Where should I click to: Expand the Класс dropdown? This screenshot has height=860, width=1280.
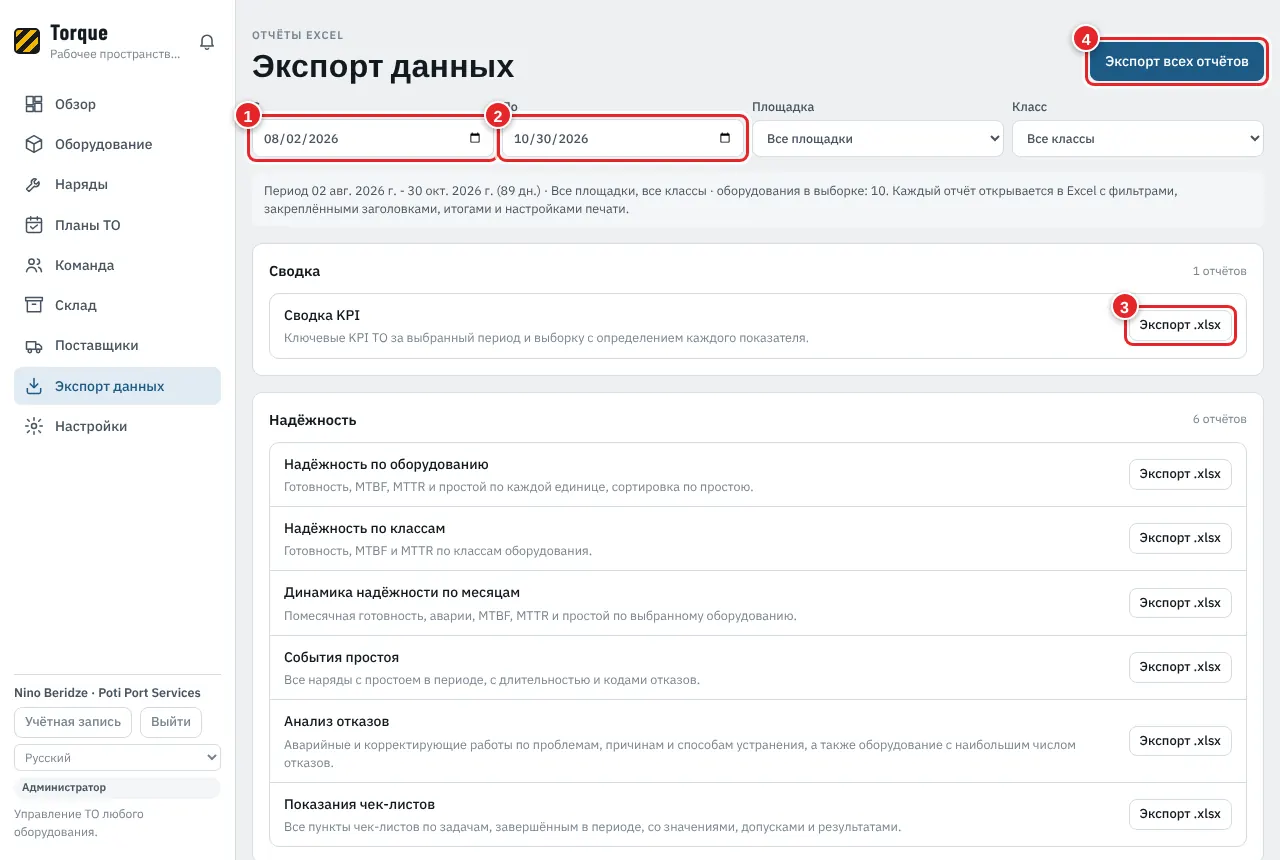click(x=1137, y=139)
